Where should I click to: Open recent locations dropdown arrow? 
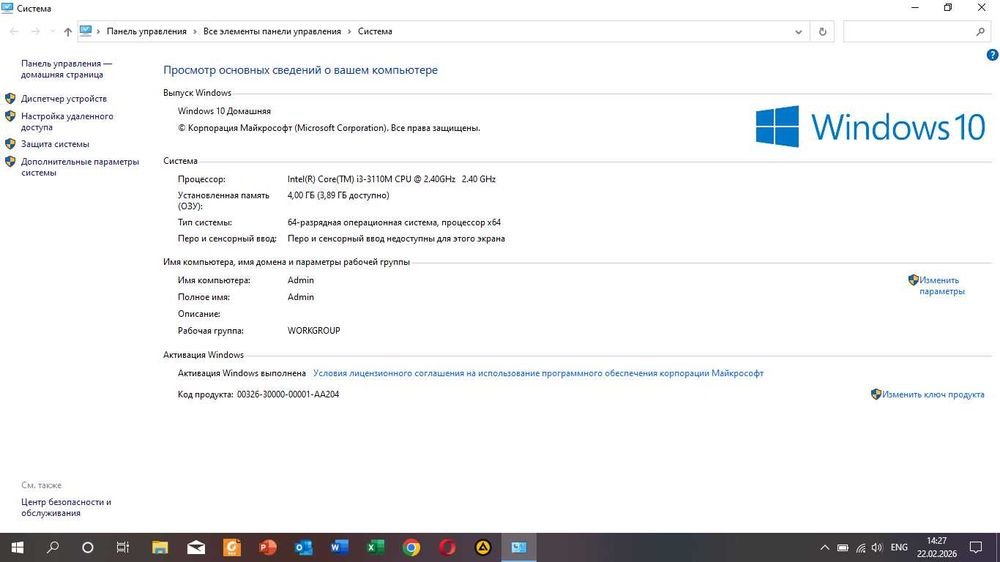pyautogui.click(x=52, y=31)
